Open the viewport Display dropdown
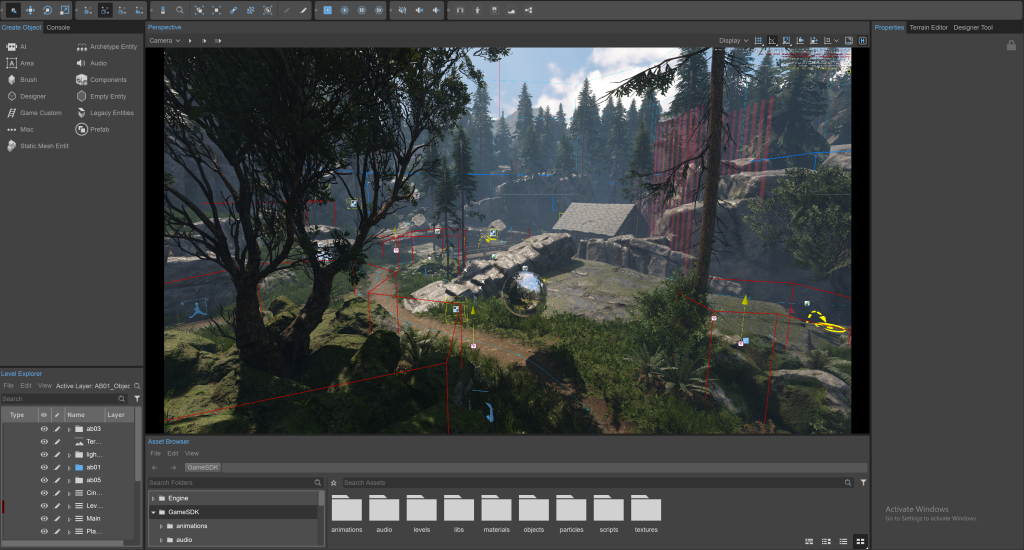 [x=733, y=40]
